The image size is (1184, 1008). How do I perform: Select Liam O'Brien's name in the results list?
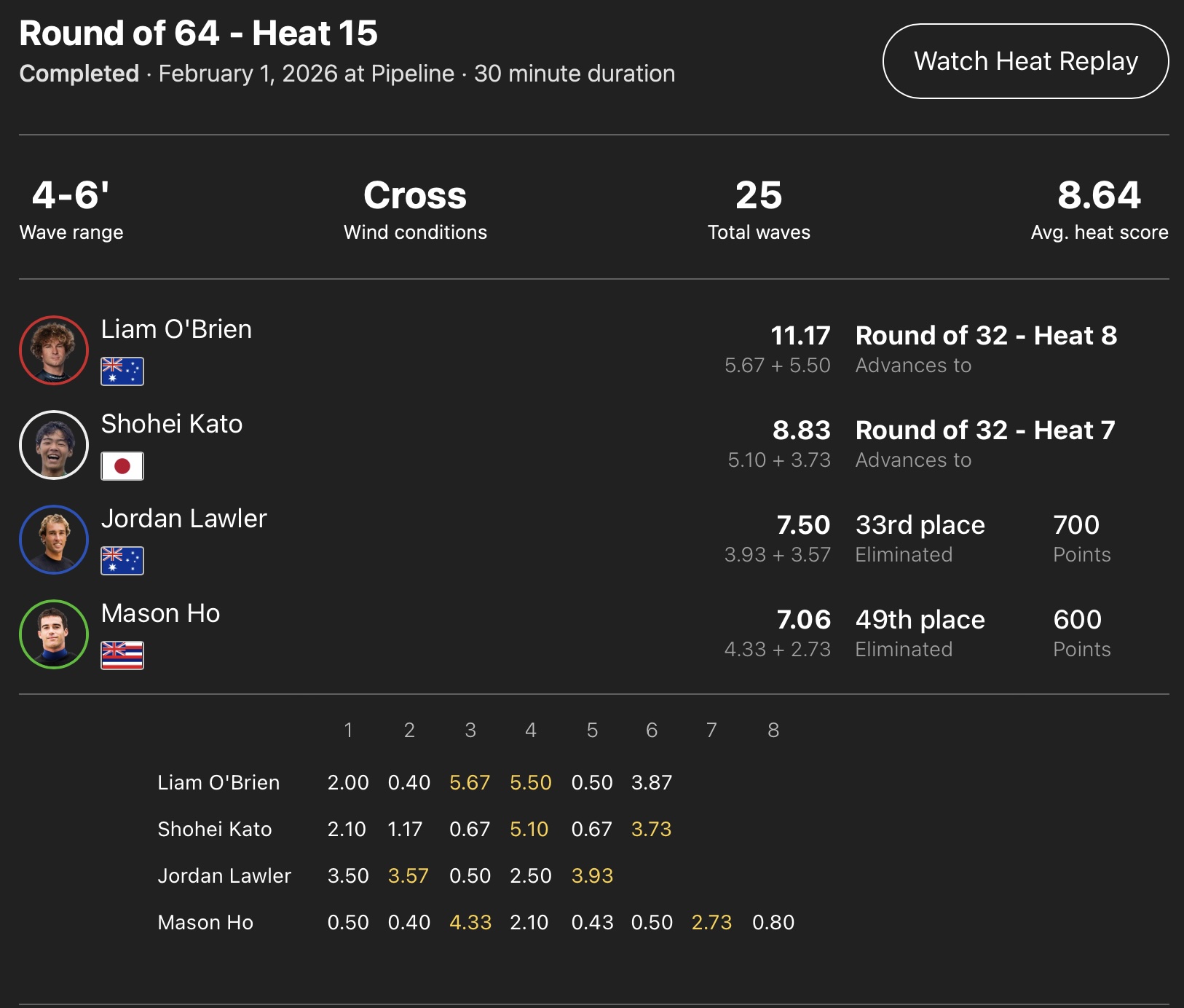coord(176,329)
